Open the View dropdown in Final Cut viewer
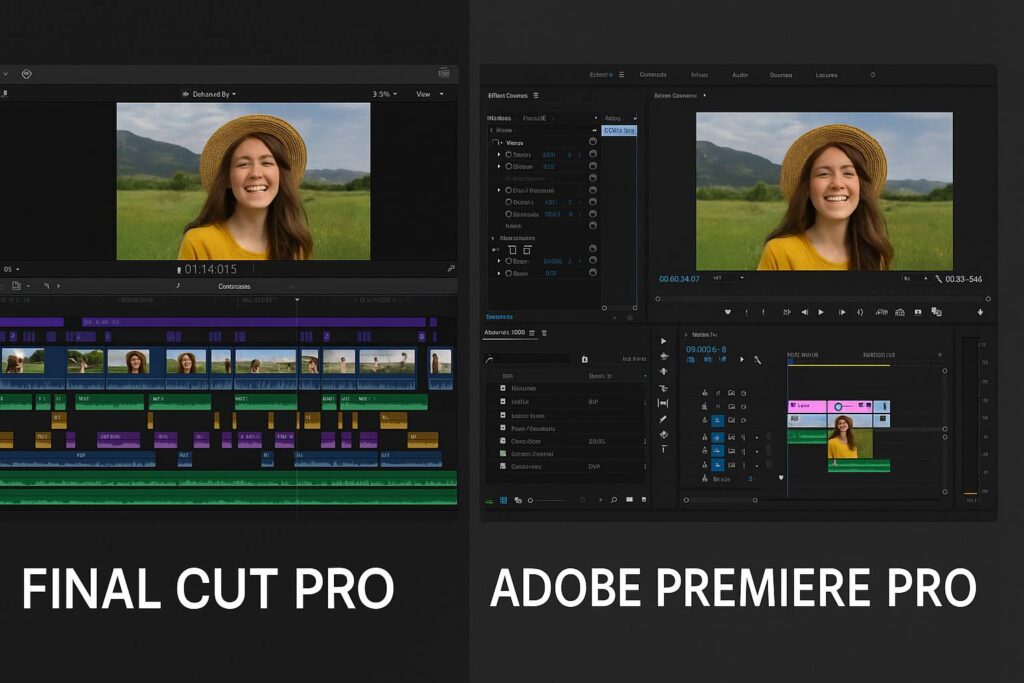1024x683 pixels. tap(429, 94)
